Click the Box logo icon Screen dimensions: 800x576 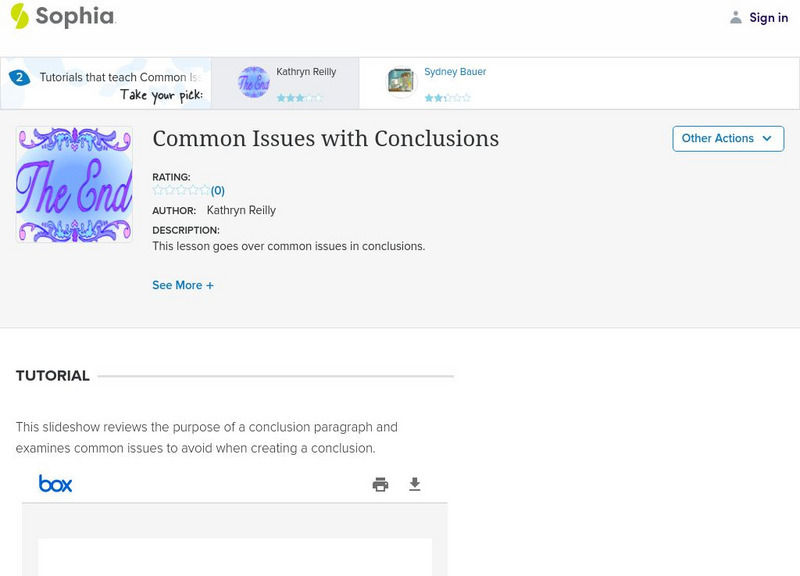[x=55, y=484]
